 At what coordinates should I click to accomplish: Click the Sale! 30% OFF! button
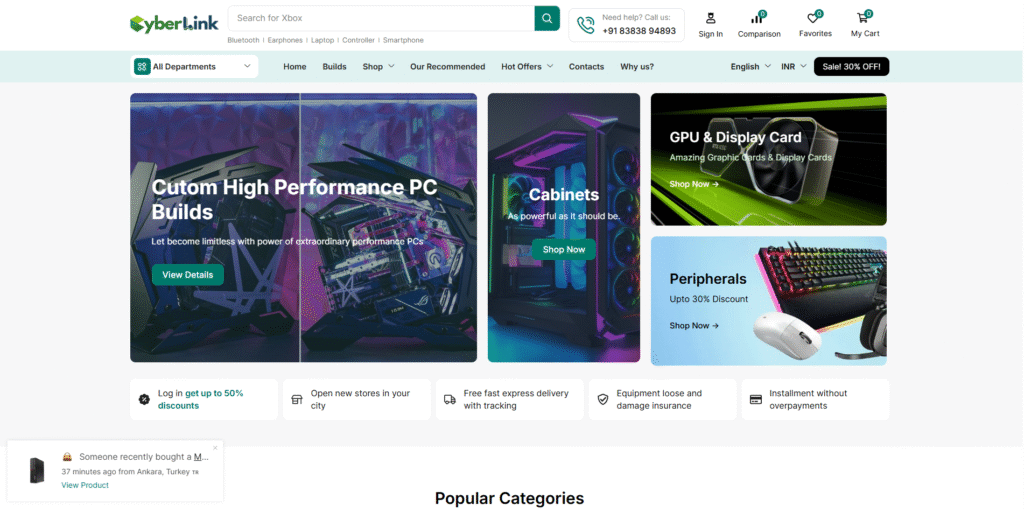(851, 67)
